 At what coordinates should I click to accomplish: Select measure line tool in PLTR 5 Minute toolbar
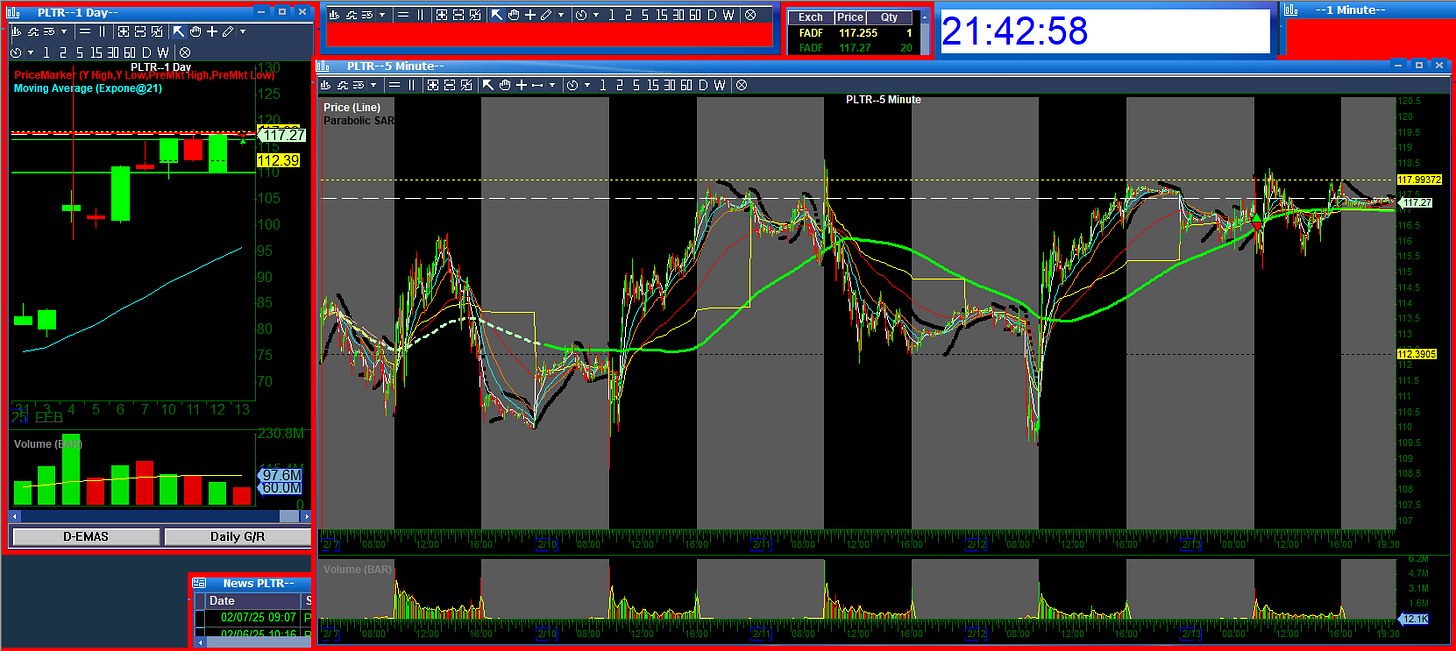click(x=537, y=85)
